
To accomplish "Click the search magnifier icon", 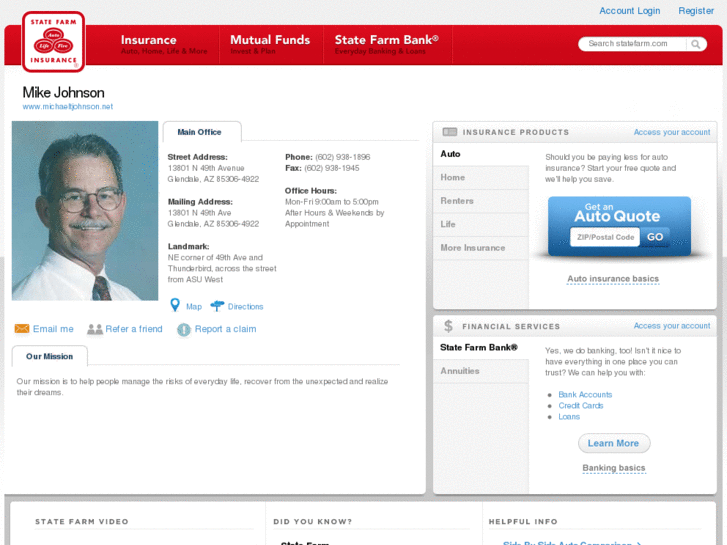I will [x=695, y=44].
